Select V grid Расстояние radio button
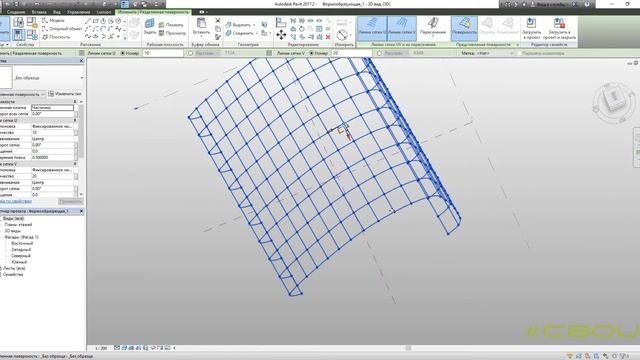The image size is (640, 360). pos(379,53)
